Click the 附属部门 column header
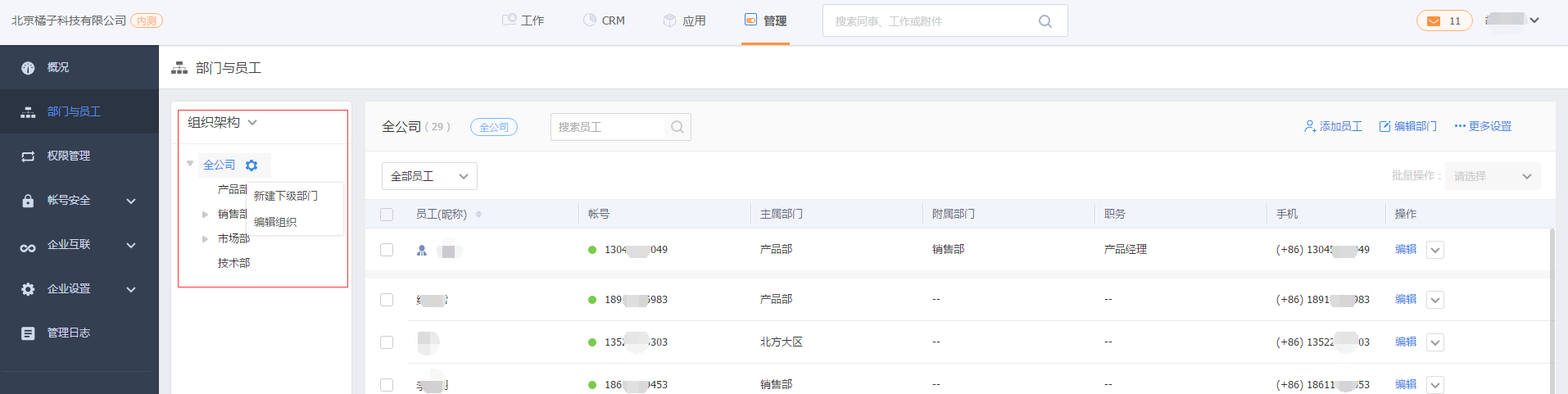The image size is (1568, 394). point(954,215)
